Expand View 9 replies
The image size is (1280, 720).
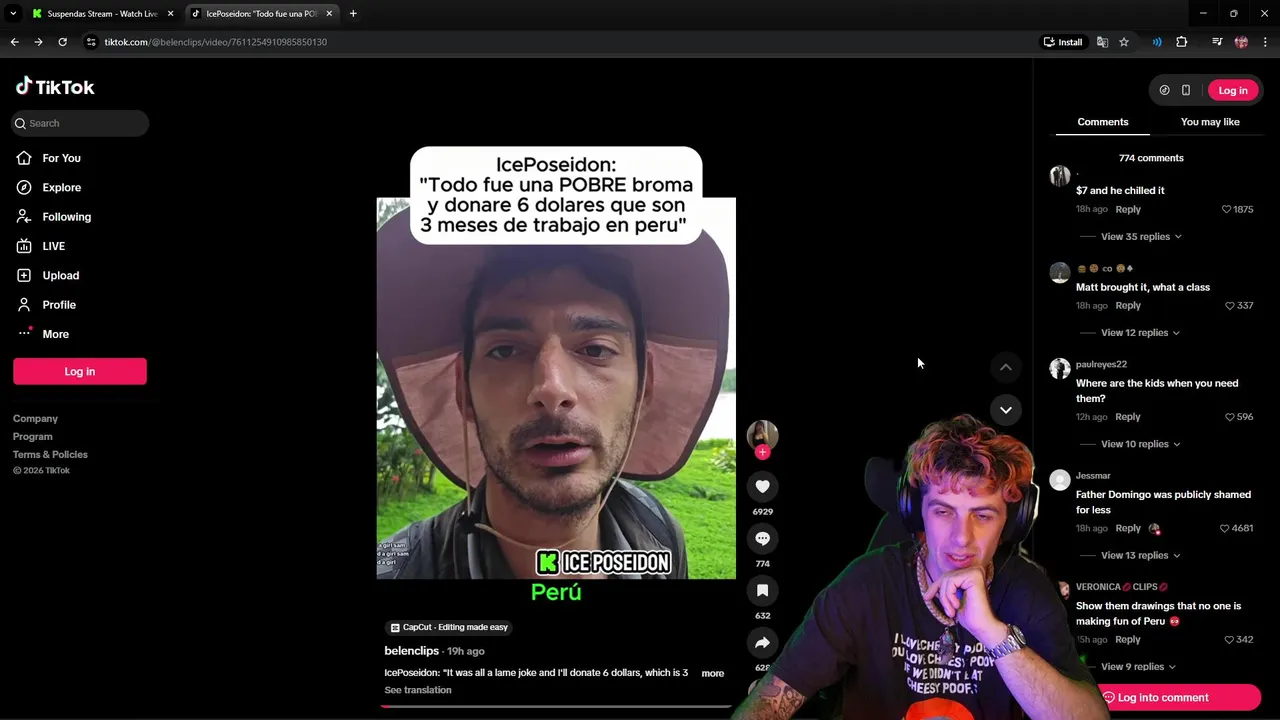coord(1138,667)
